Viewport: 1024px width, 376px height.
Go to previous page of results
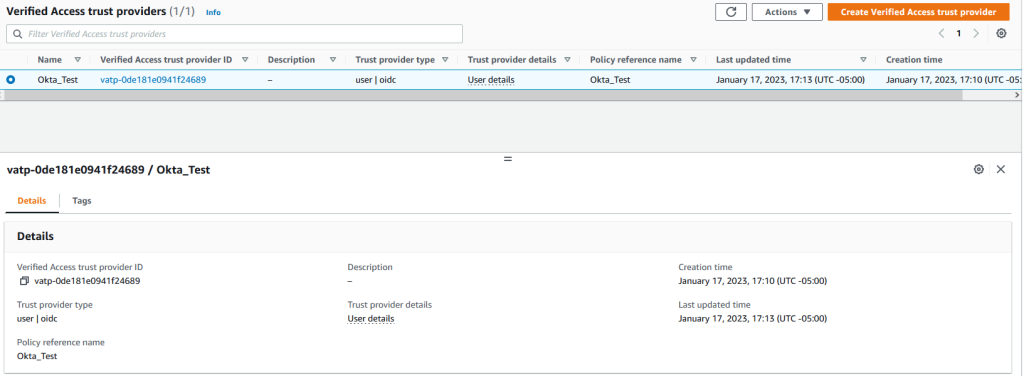(x=941, y=33)
